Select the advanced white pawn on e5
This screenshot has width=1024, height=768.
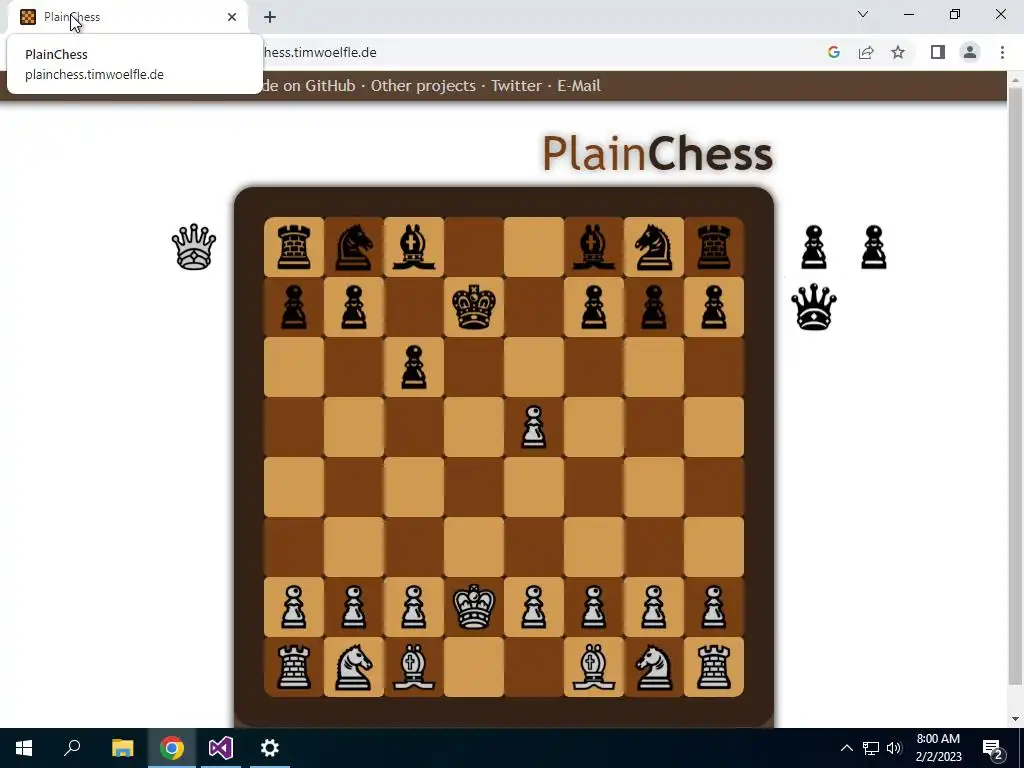tap(534, 427)
